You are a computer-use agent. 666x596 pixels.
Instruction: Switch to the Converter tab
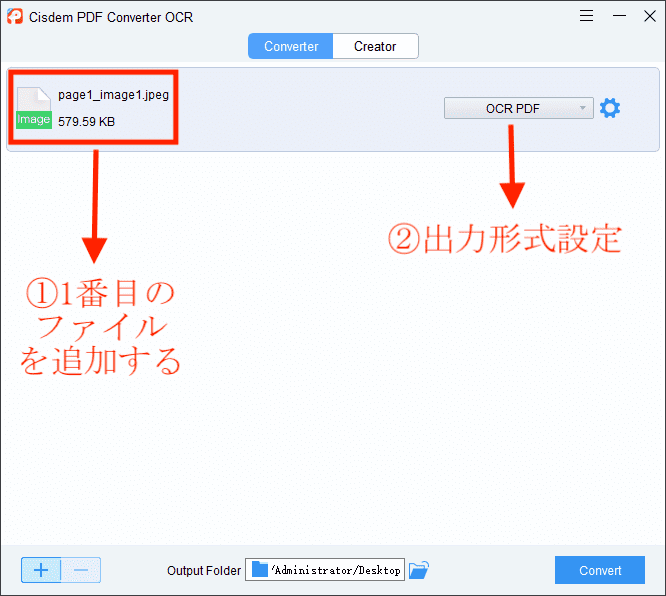pyautogui.click(x=291, y=46)
